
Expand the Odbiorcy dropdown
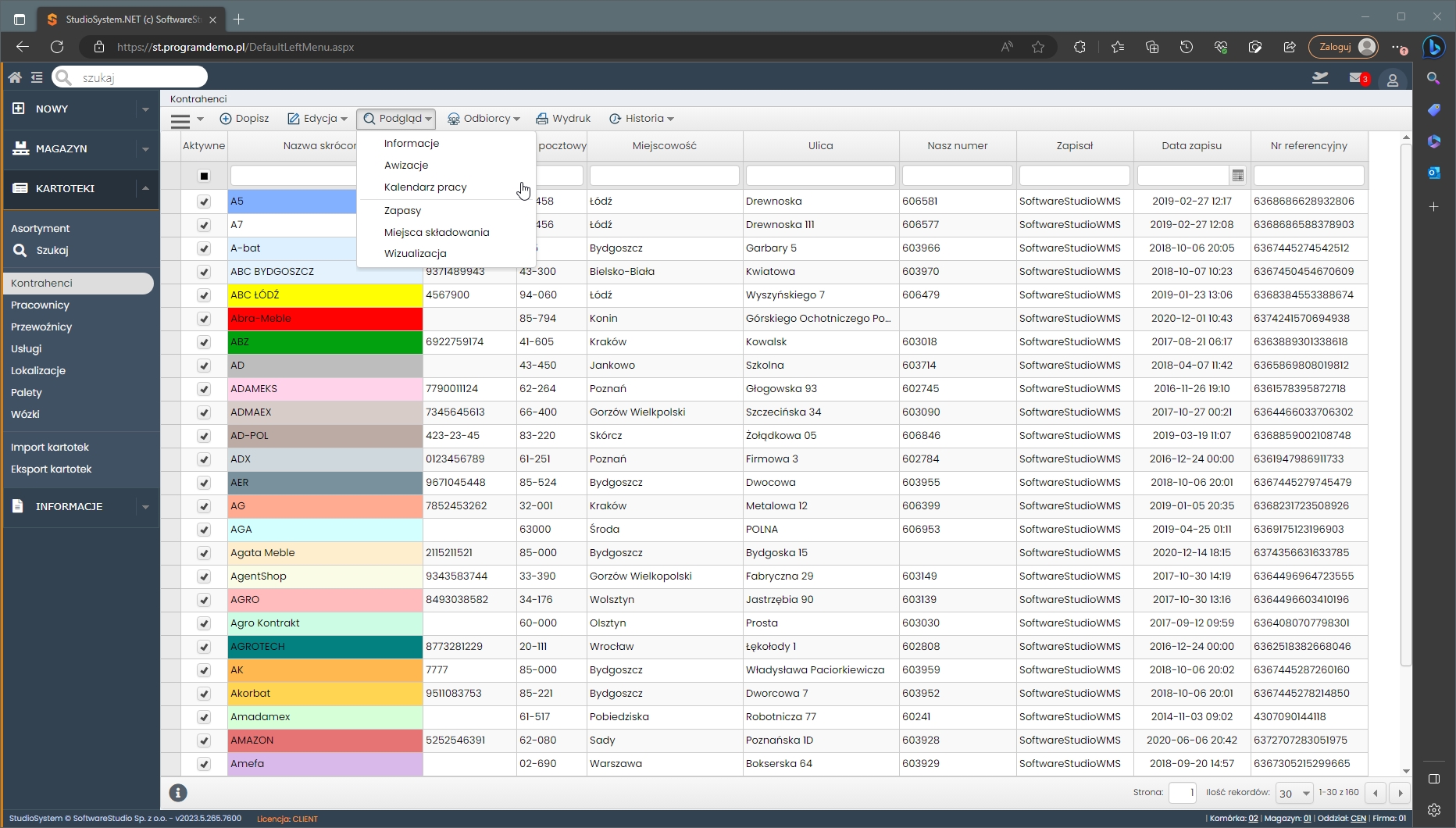coord(484,119)
